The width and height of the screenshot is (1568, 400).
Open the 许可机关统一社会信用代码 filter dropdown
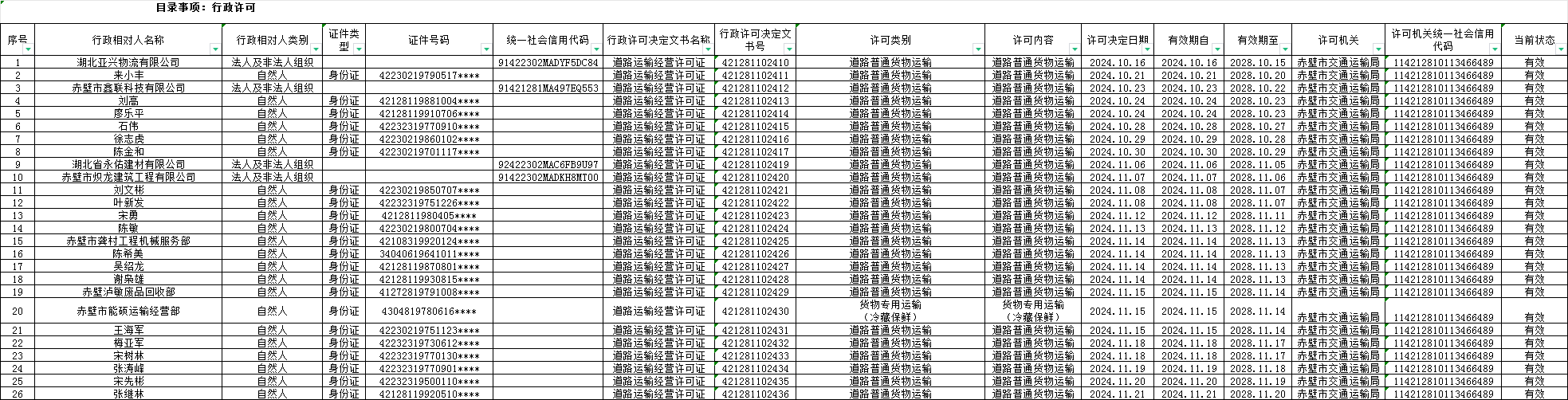pos(1495,49)
